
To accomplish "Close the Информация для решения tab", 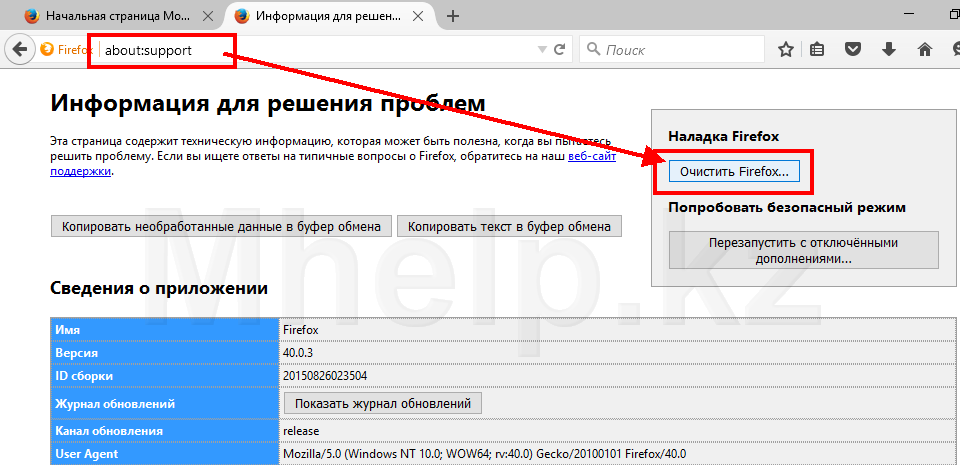I will coord(418,17).
